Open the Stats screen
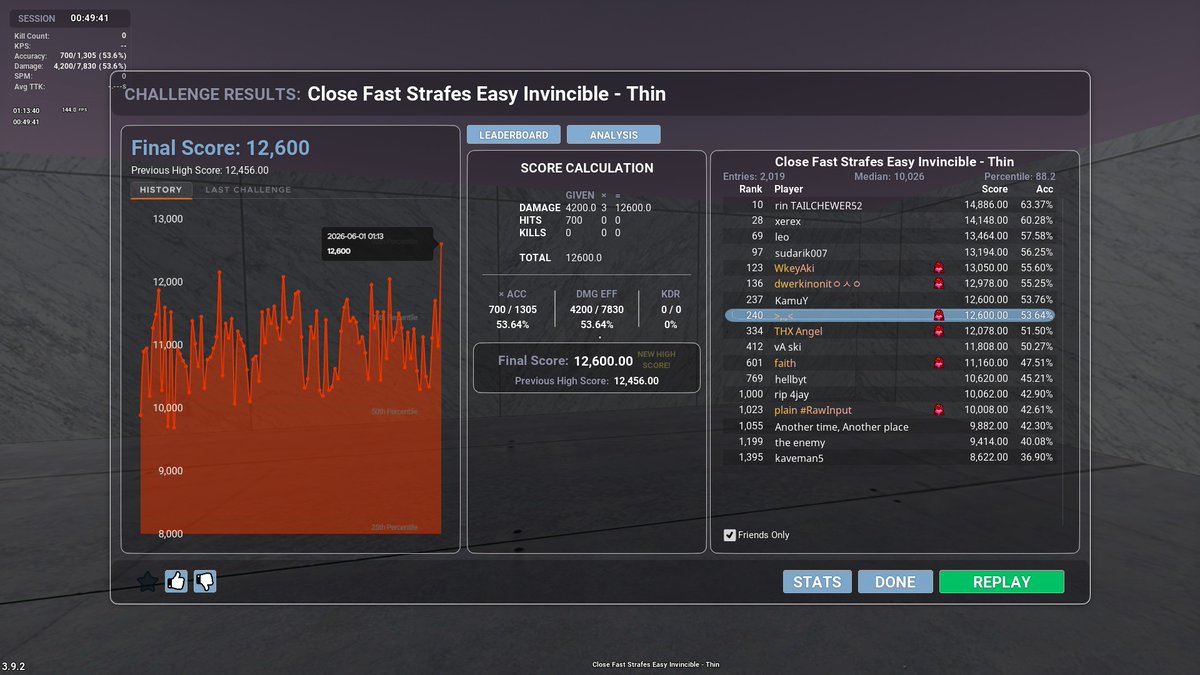The height and width of the screenshot is (675, 1200). [817, 582]
